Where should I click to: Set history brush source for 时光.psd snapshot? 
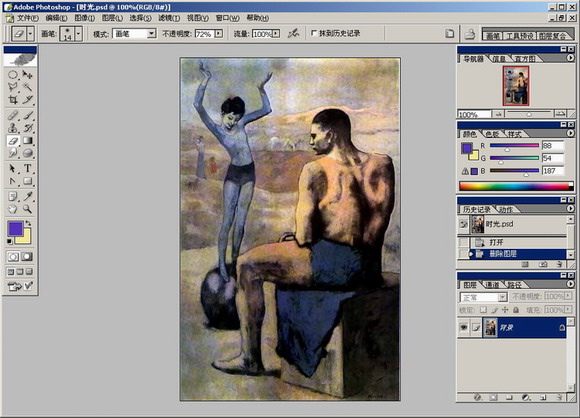coord(463,224)
